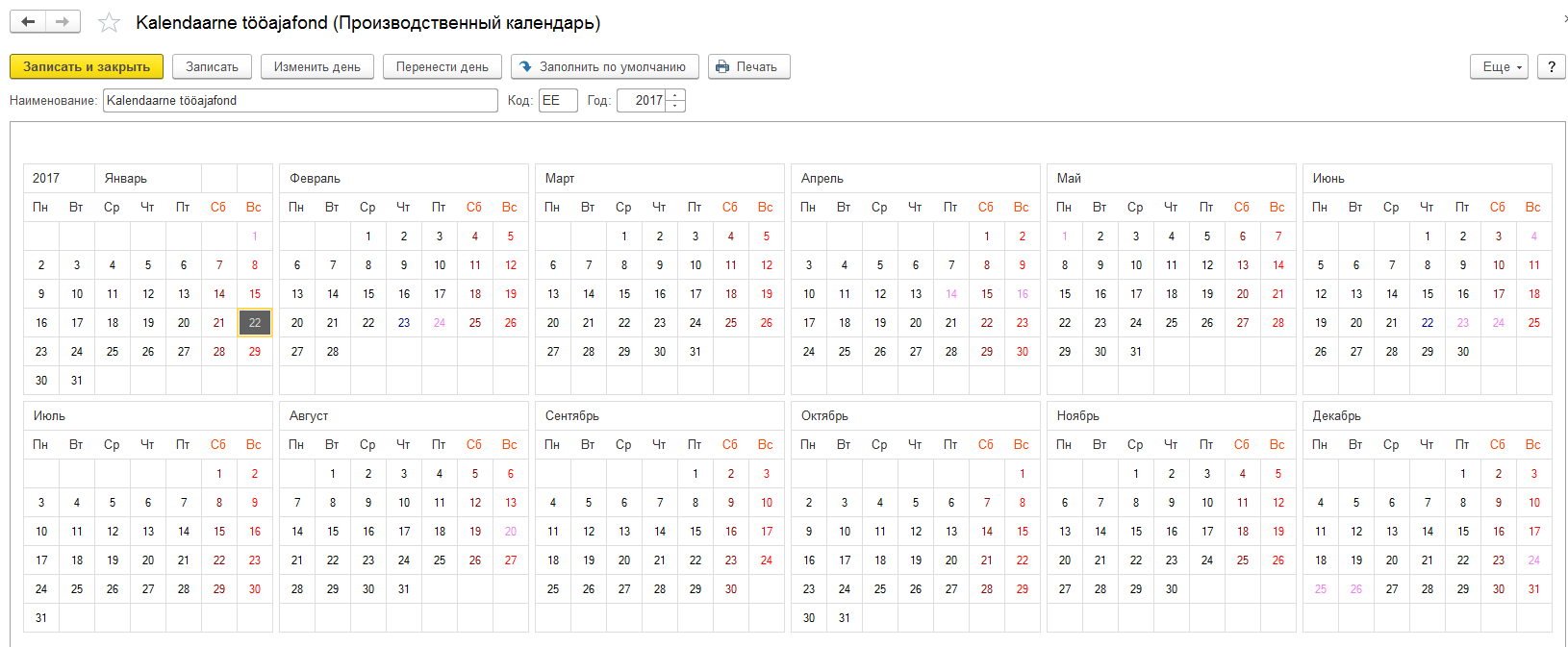The height and width of the screenshot is (647, 1568).
Task: Select the highlighted January 22 cell
Action: [x=255, y=323]
